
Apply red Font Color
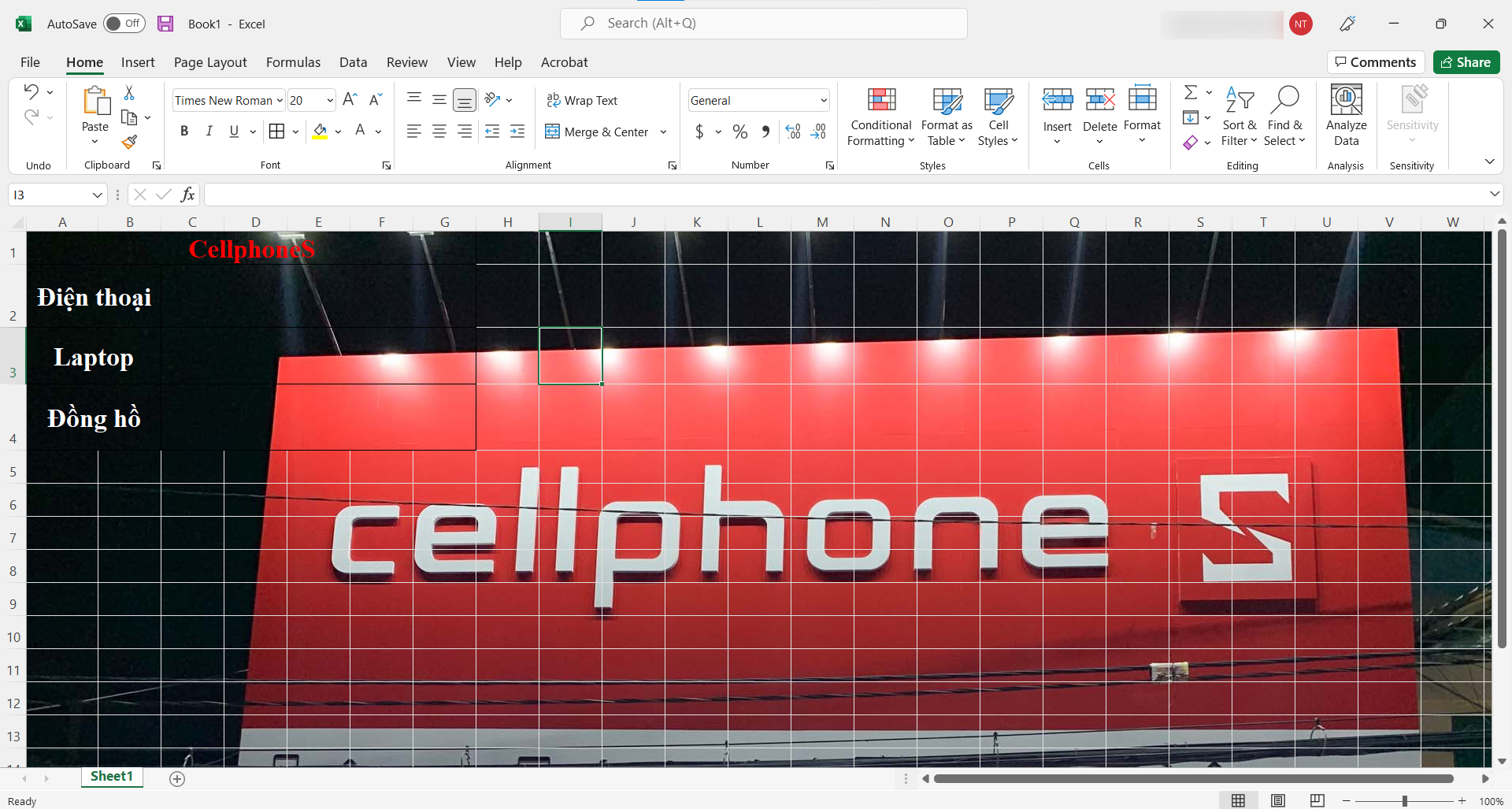[x=360, y=132]
